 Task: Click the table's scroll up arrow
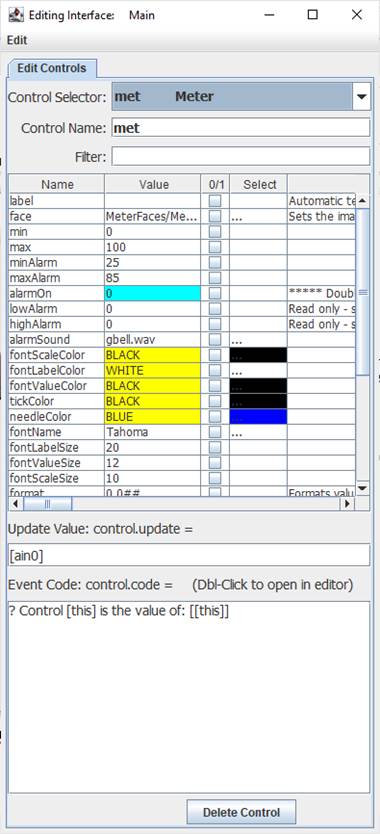click(x=362, y=201)
